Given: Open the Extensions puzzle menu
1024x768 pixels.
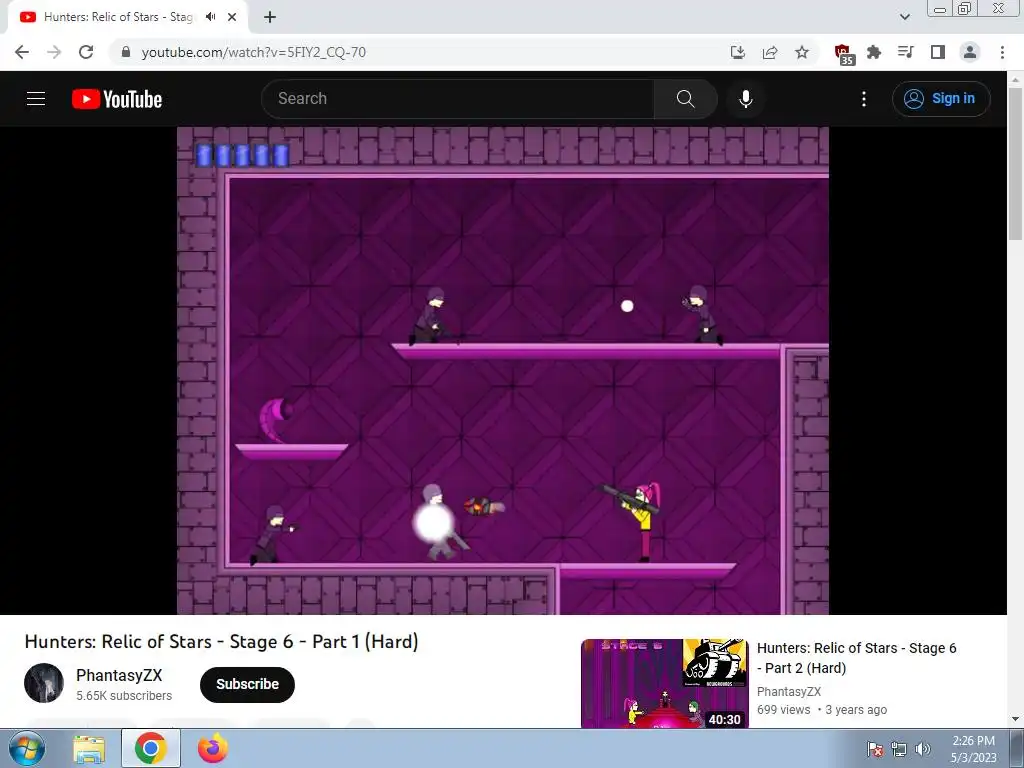Looking at the screenshot, I should pyautogui.click(x=874, y=52).
